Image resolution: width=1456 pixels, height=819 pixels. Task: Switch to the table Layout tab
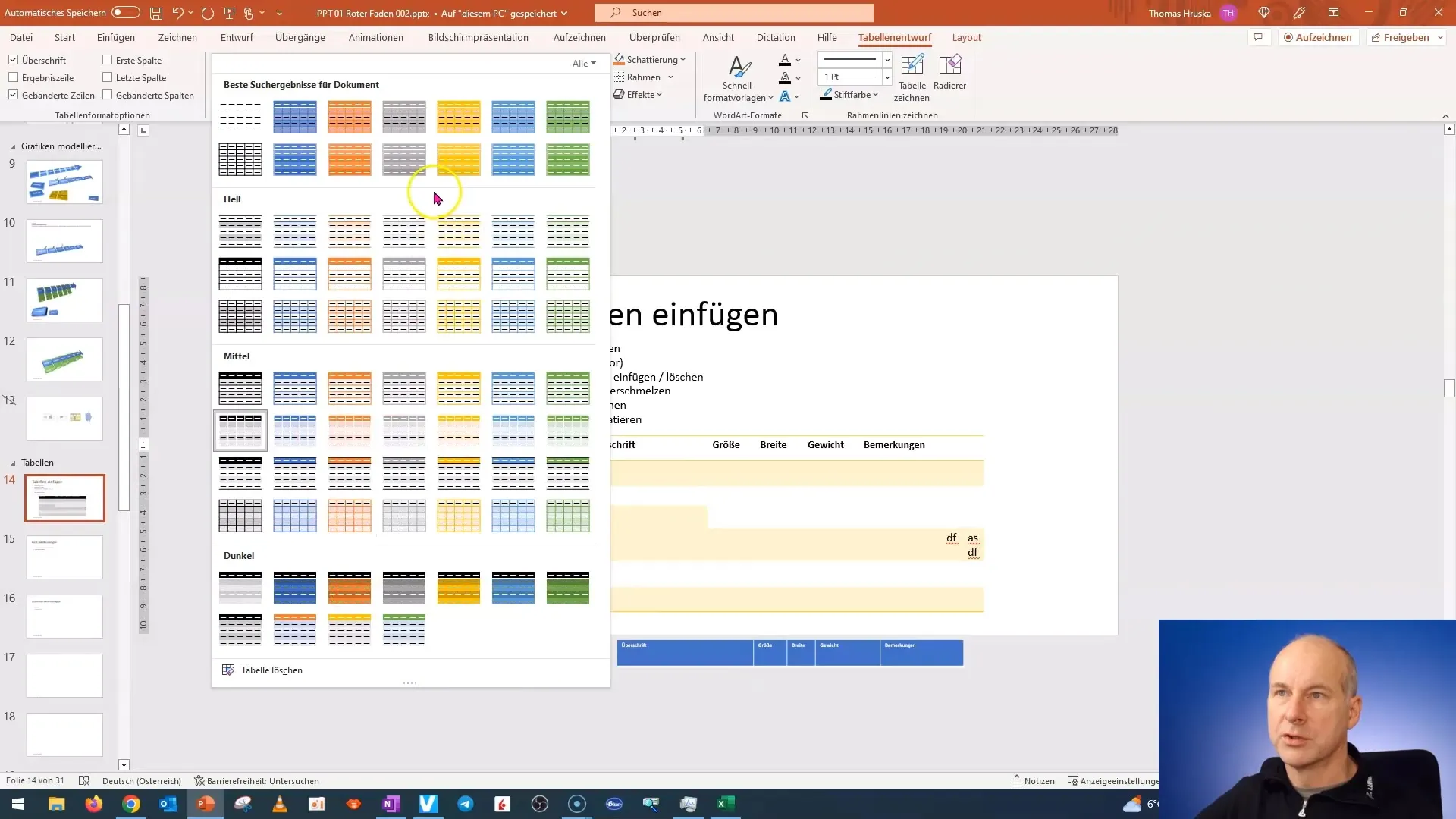tap(966, 37)
